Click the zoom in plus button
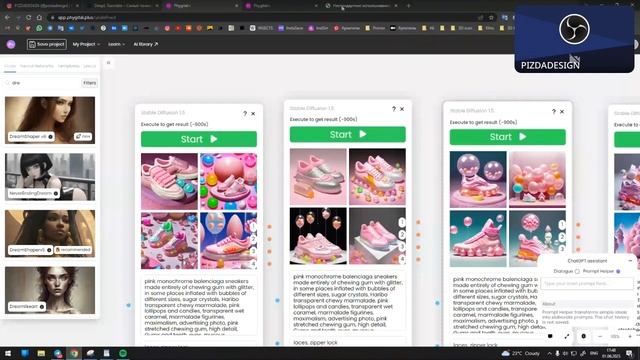 tap(630, 336)
